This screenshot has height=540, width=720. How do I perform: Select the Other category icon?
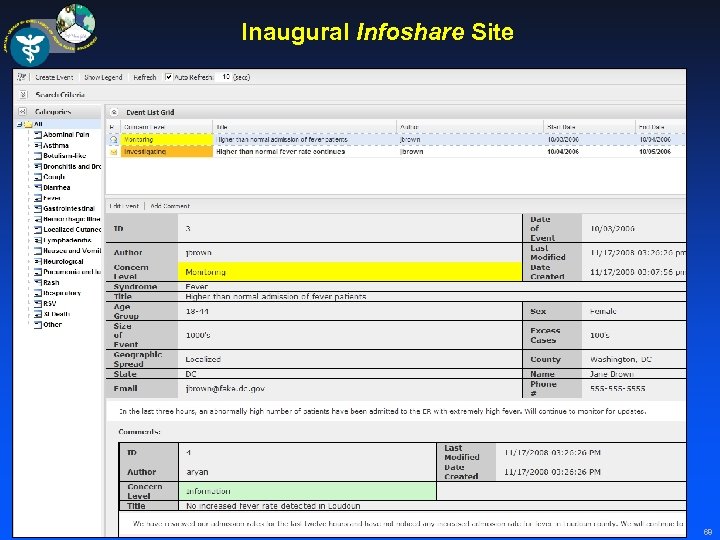38,325
